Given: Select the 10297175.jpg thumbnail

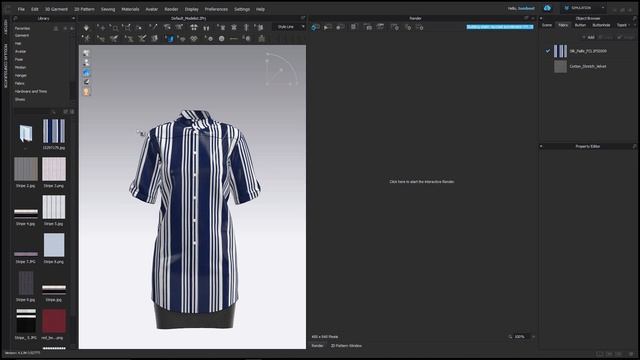Looking at the screenshot, I should (x=54, y=131).
